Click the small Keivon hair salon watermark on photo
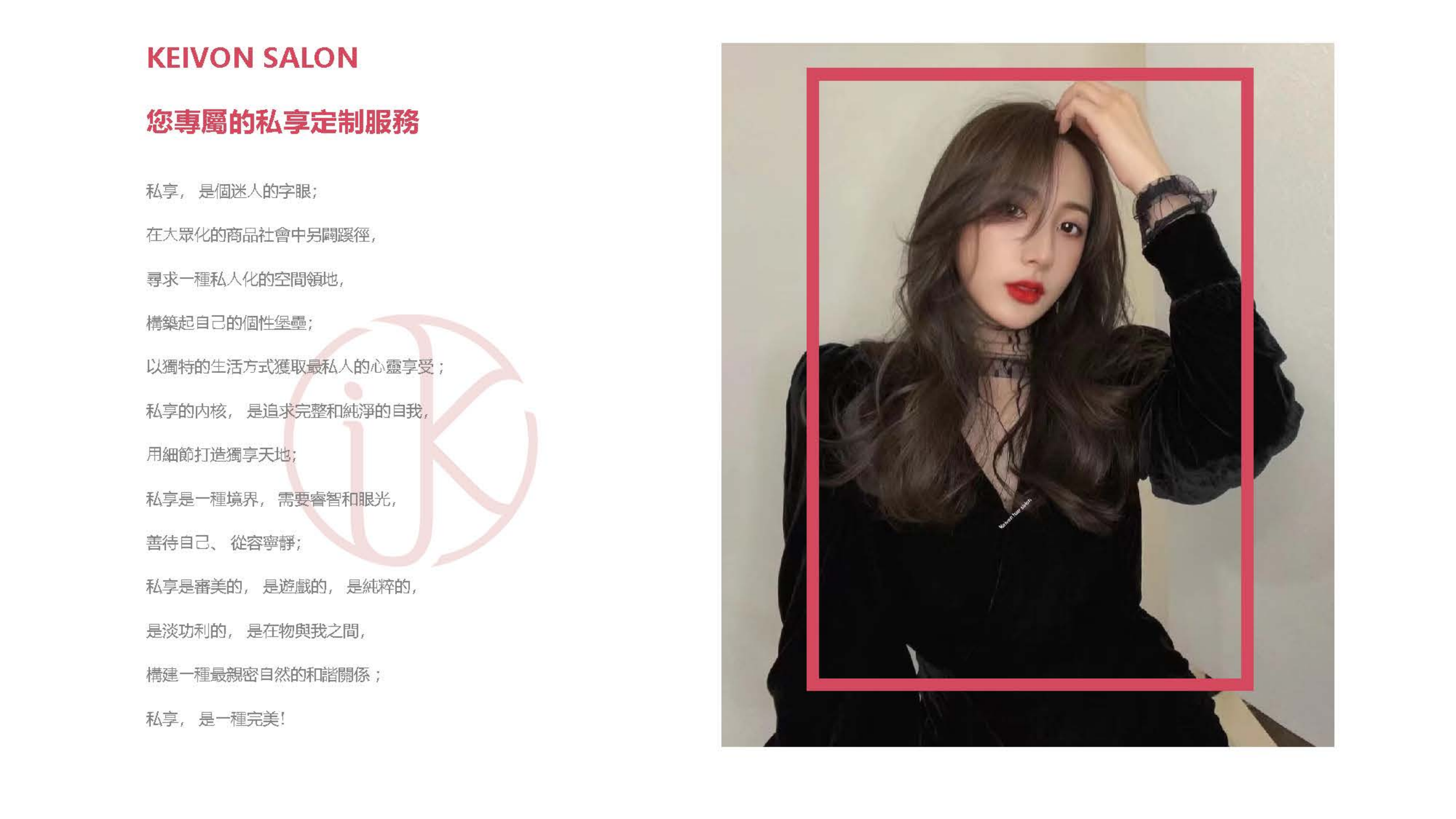This screenshot has width=1456, height=819. (x=1015, y=513)
